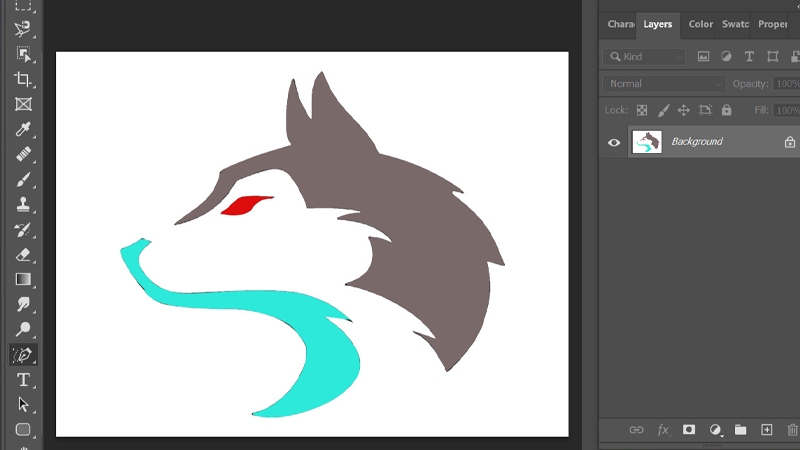Click the Background layer lock icon
The image size is (800, 450).
790,142
